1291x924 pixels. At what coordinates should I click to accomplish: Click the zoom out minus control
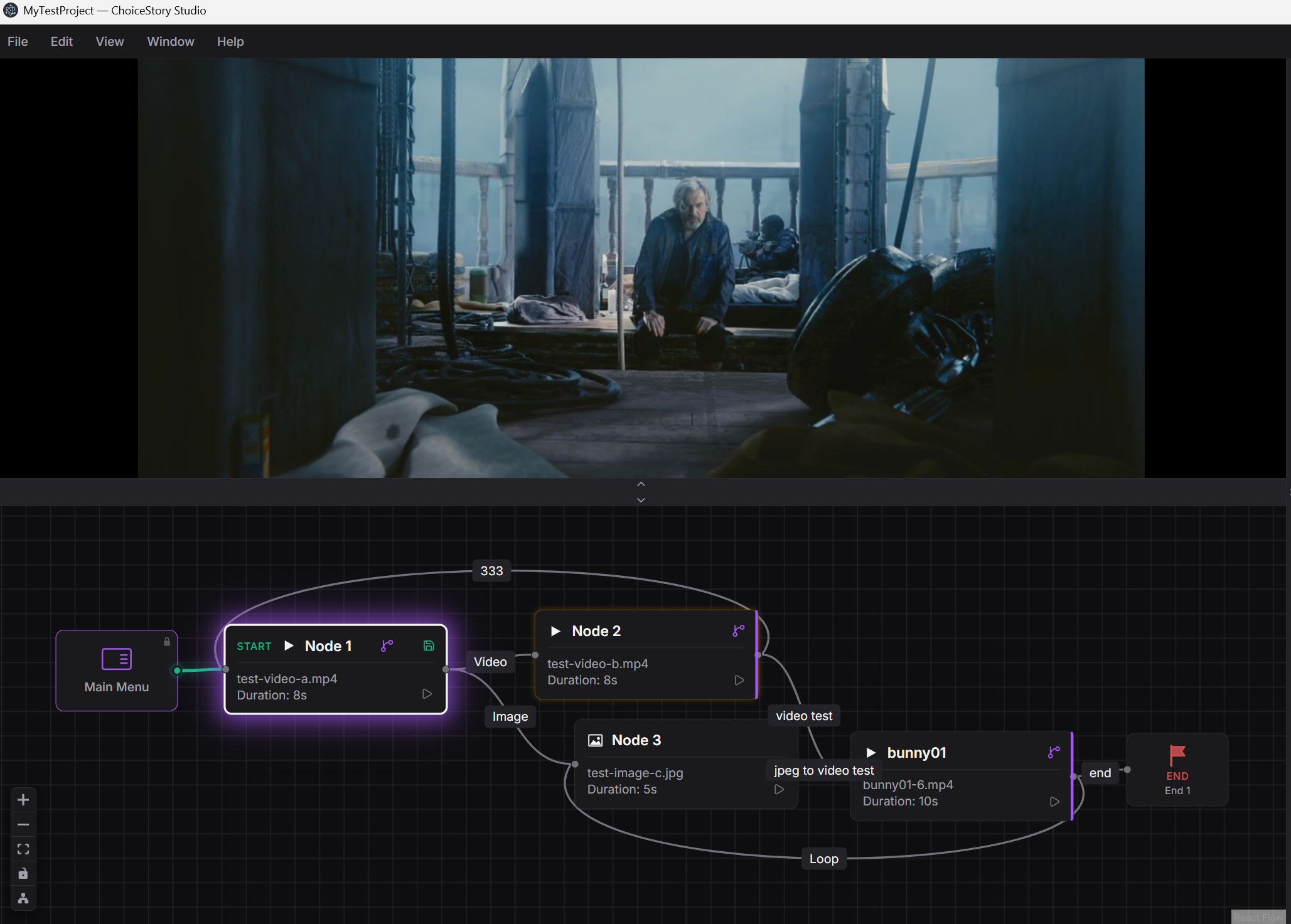pyautogui.click(x=23, y=824)
